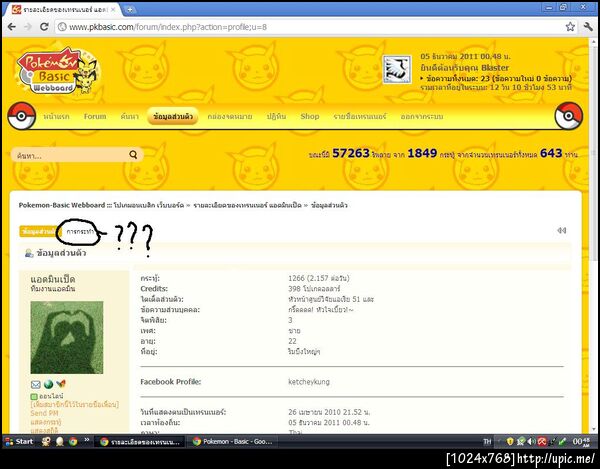The height and width of the screenshot is (469, 600).
Task: Reload the page with the refresh icon
Action: [44, 27]
